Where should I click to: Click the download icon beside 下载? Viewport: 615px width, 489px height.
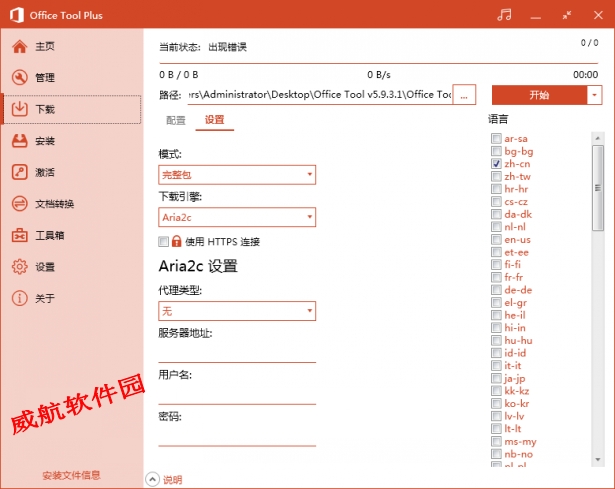coord(20,109)
